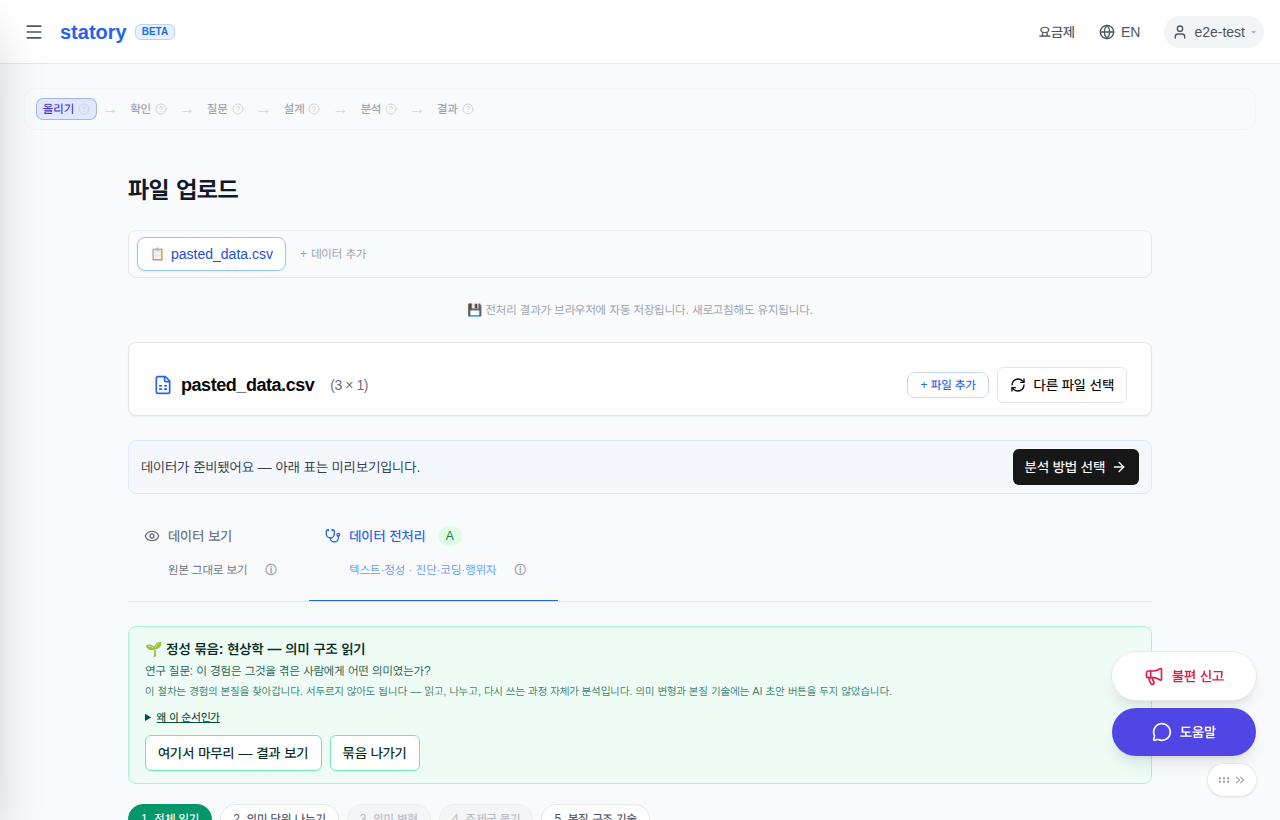Show help icon beside 설계
This screenshot has height=820, width=1280.
tap(314, 109)
